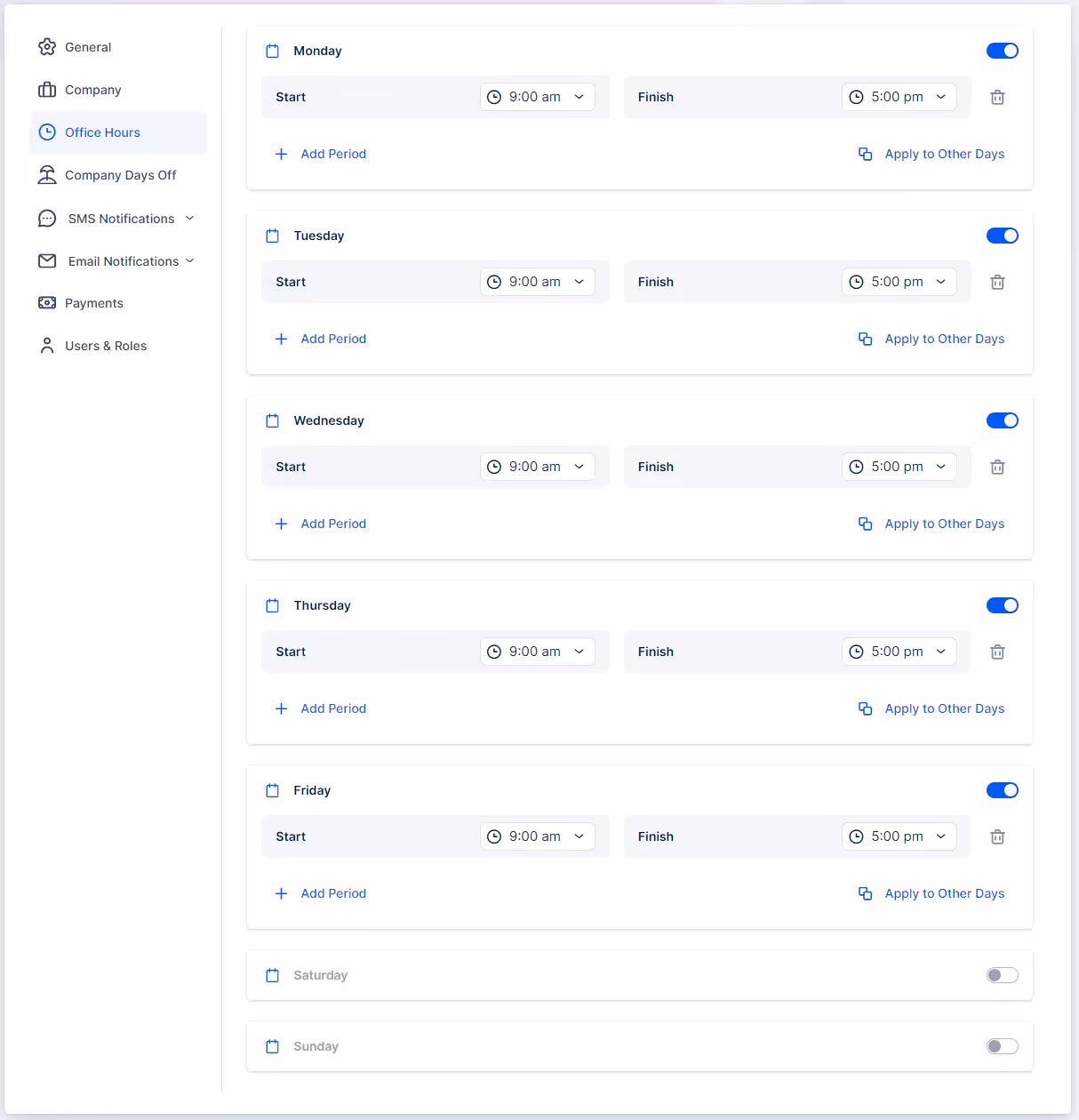Image resolution: width=1079 pixels, height=1120 pixels.
Task: Click the Saturday day label
Action: coord(320,975)
